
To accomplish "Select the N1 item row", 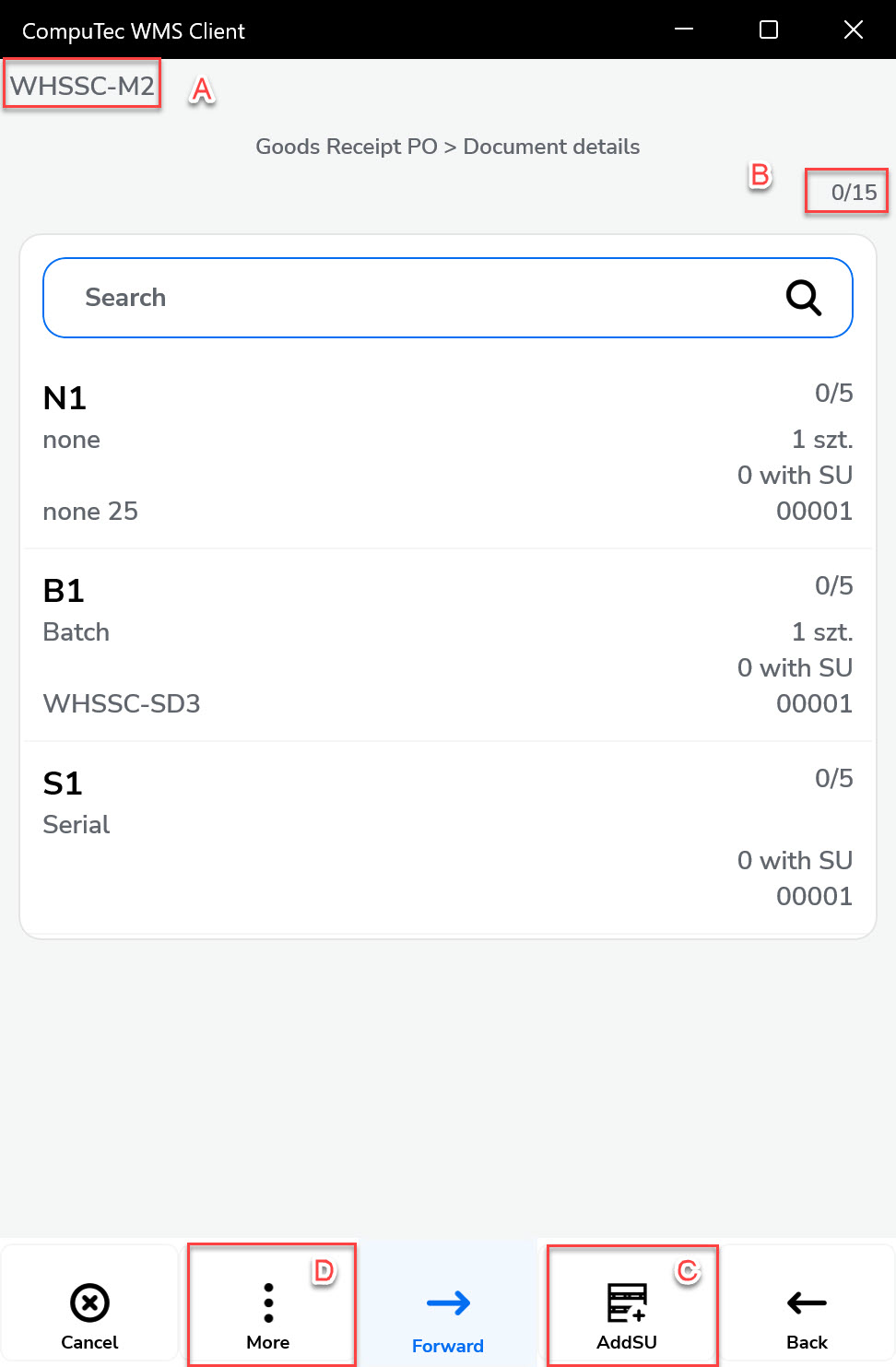I will pyautogui.click(x=448, y=453).
